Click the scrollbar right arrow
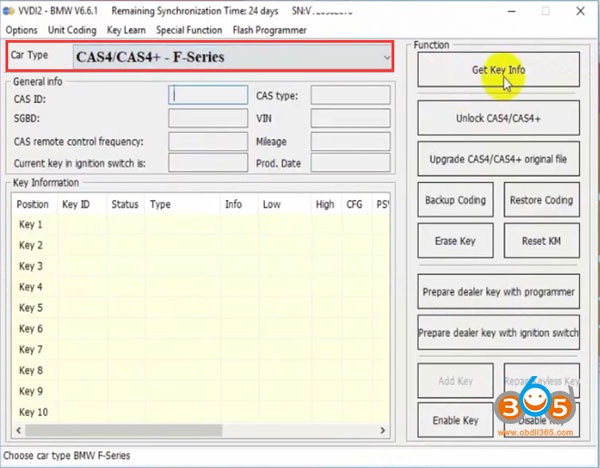Viewport: 600px width, 468px height. 382,430
